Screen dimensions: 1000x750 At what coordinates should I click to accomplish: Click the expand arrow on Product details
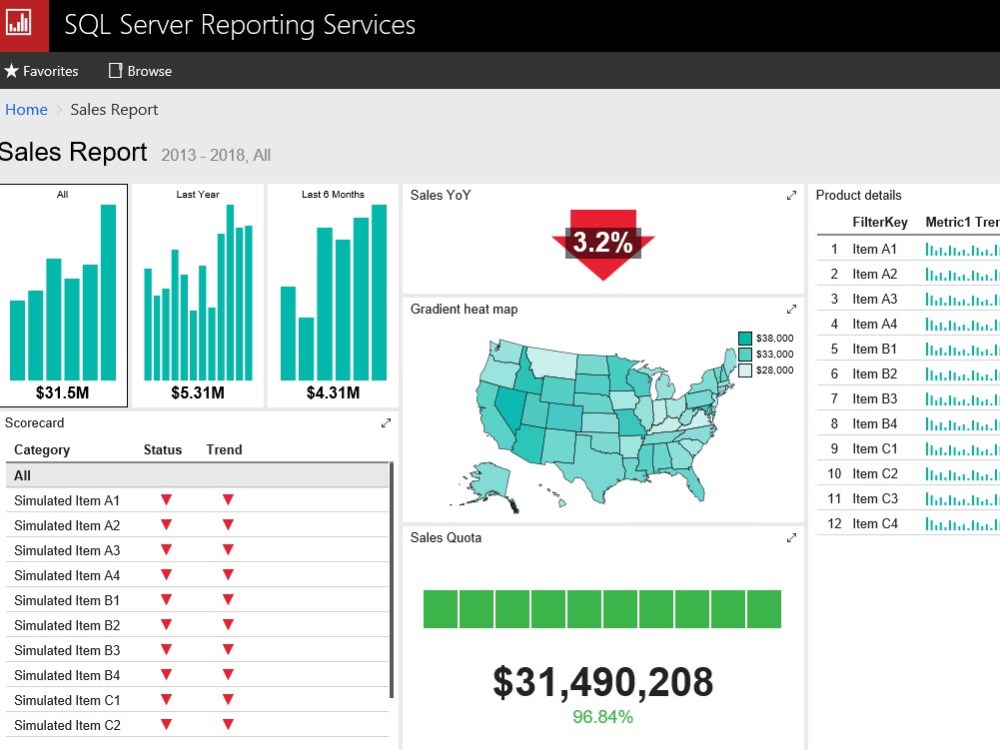pos(995,195)
